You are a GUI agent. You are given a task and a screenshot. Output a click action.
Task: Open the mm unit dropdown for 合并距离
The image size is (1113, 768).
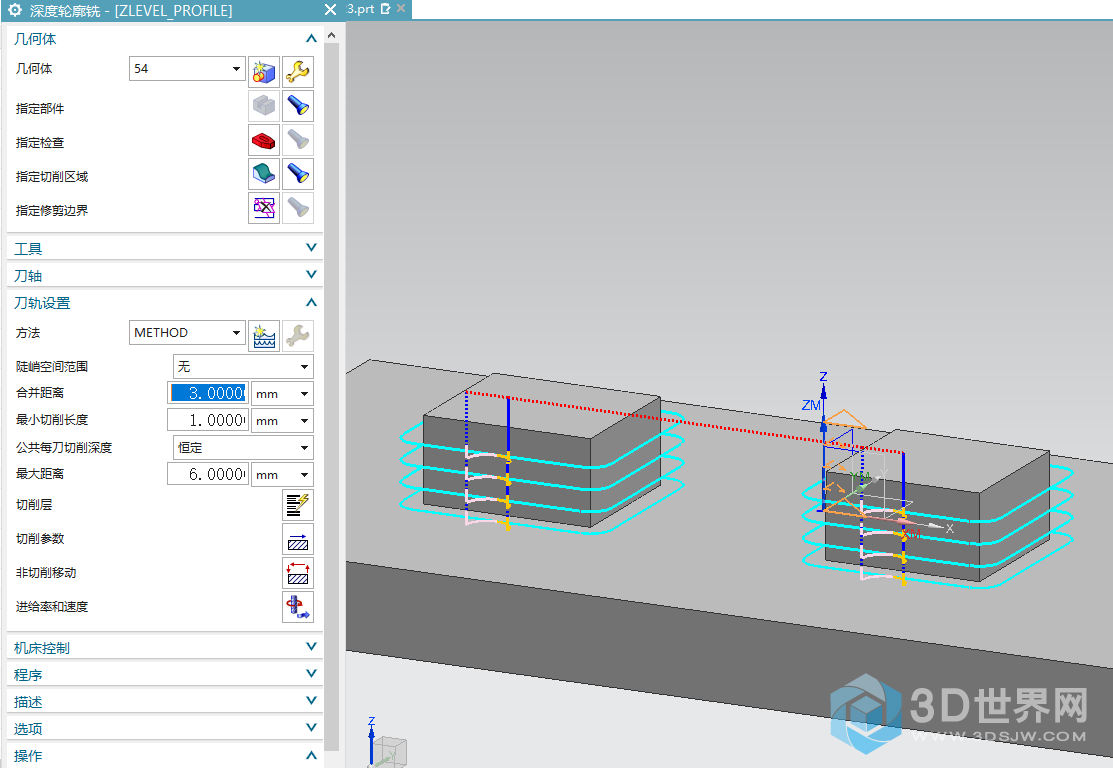pos(283,394)
